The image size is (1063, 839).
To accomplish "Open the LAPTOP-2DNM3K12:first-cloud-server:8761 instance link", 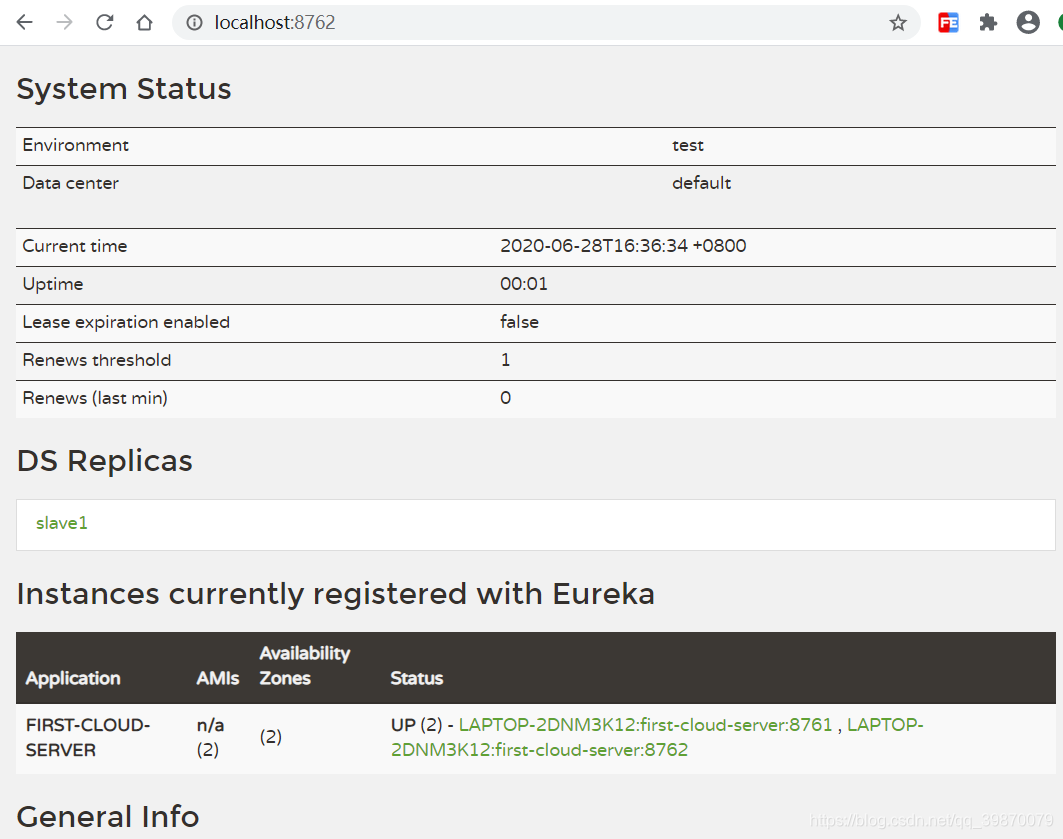I will click(645, 724).
